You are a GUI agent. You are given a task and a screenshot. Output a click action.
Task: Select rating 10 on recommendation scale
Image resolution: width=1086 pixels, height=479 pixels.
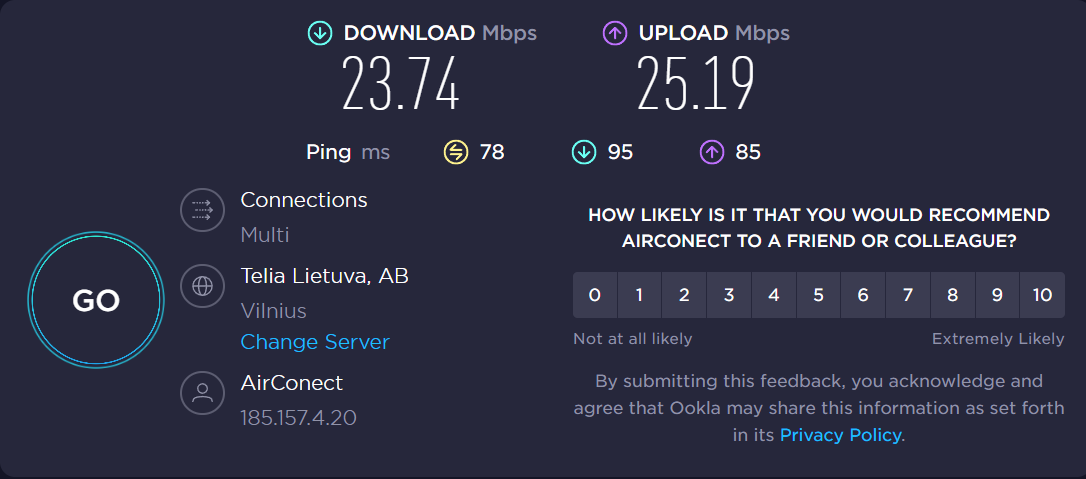tap(1042, 295)
